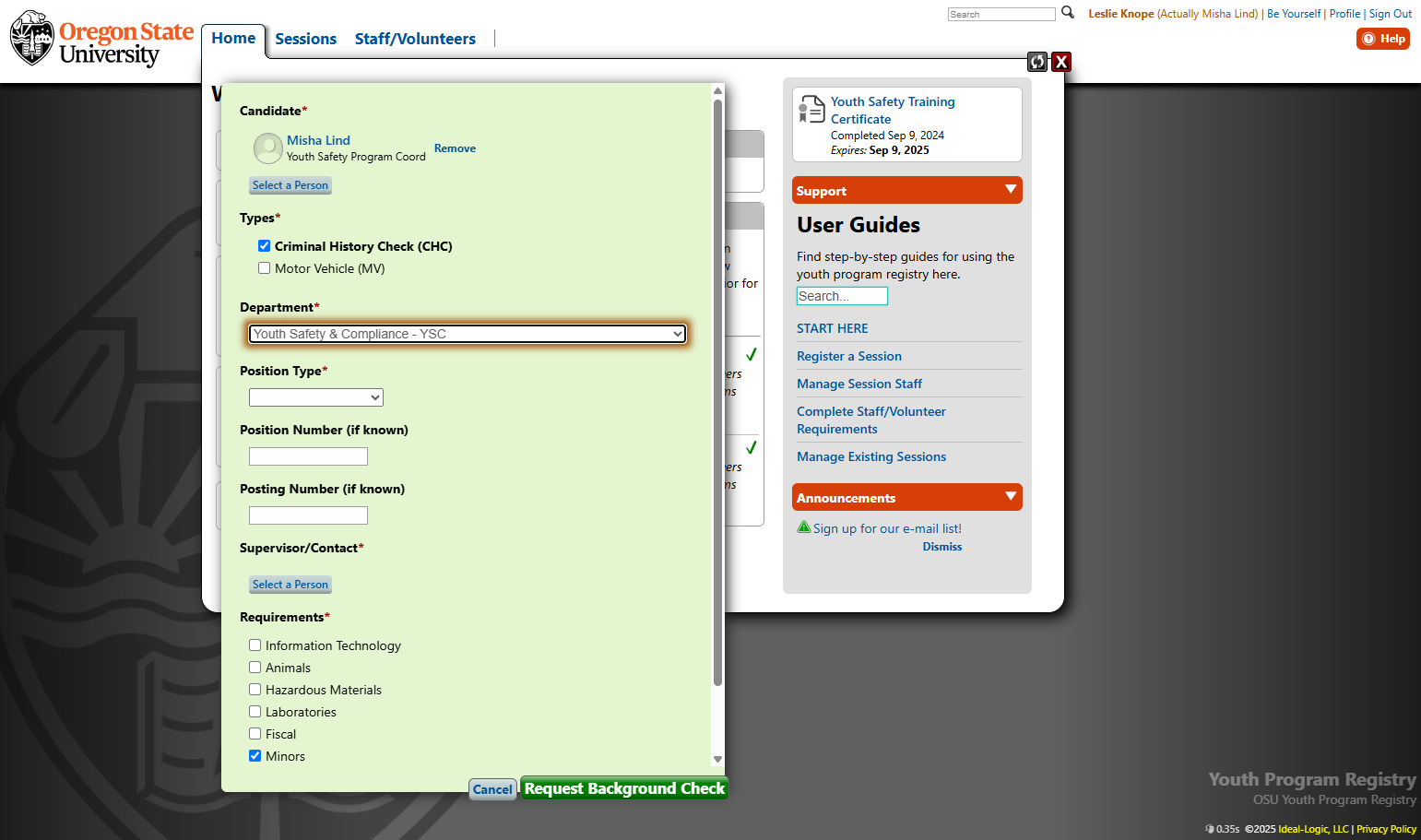Close the dialog with red X
The height and width of the screenshot is (840, 1421).
(x=1061, y=62)
